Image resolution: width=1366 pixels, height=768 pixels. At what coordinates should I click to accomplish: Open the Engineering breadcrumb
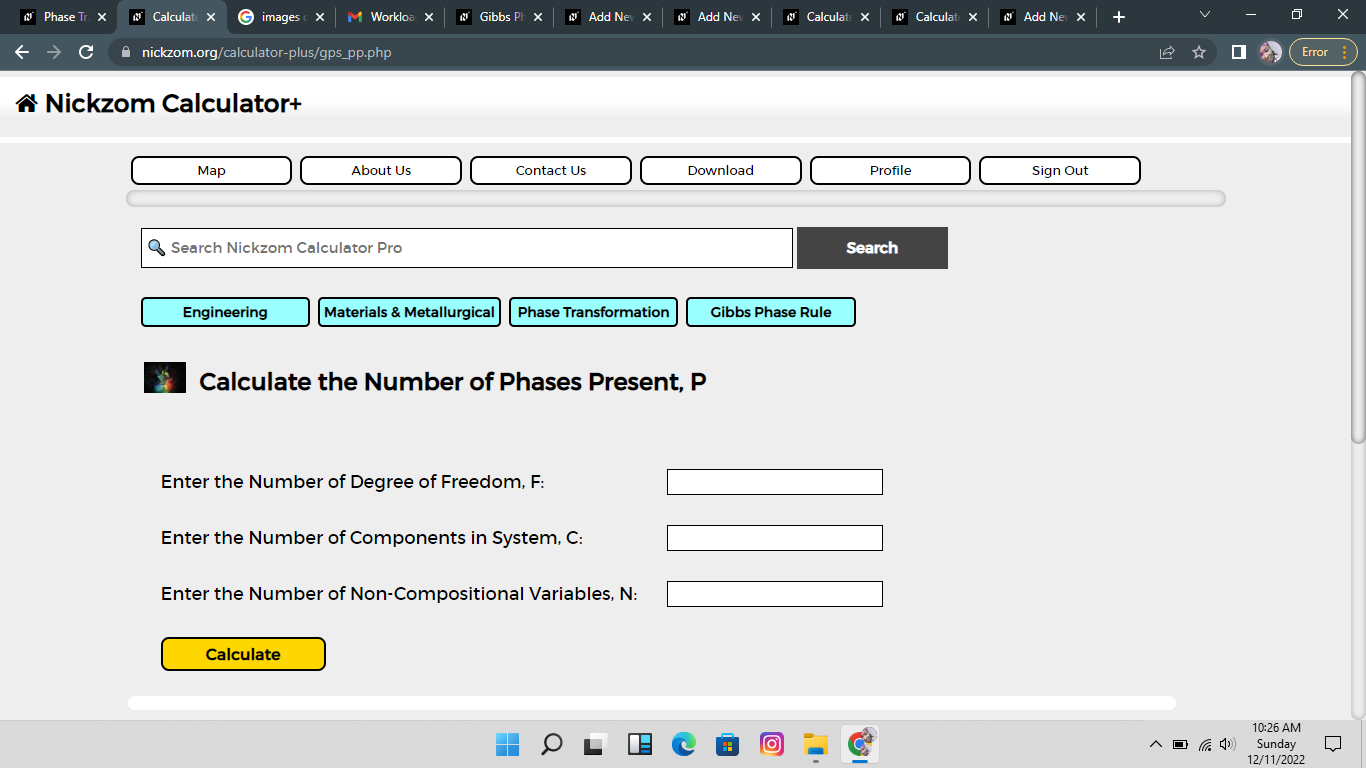(x=225, y=312)
